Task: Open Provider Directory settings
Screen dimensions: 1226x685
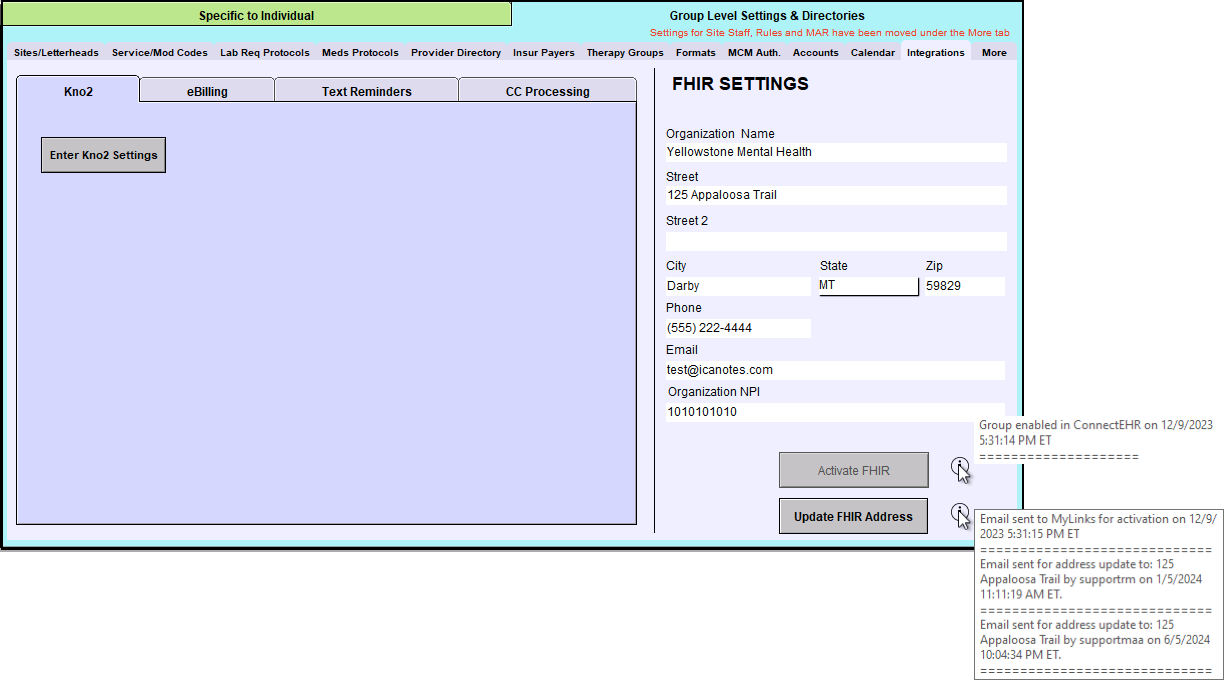Action: click(456, 52)
